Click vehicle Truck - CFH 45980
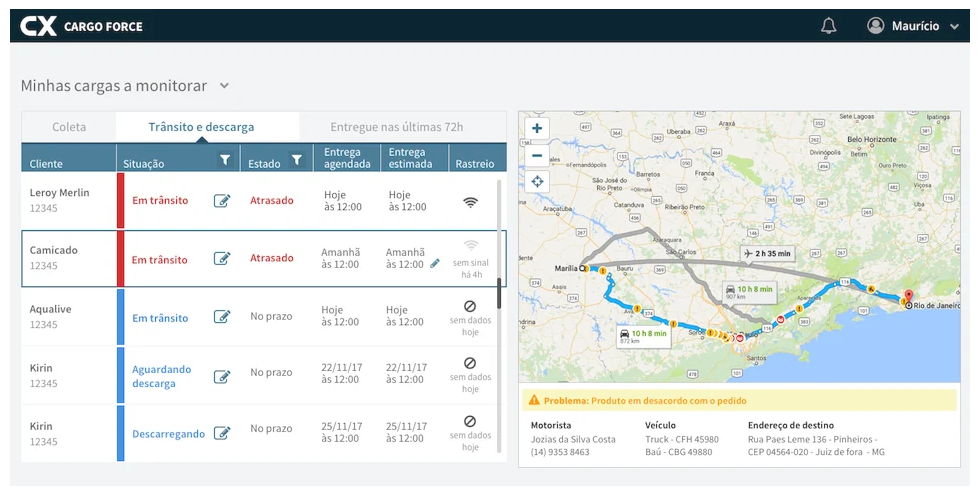Screen dimensions: 978x497 [682, 439]
